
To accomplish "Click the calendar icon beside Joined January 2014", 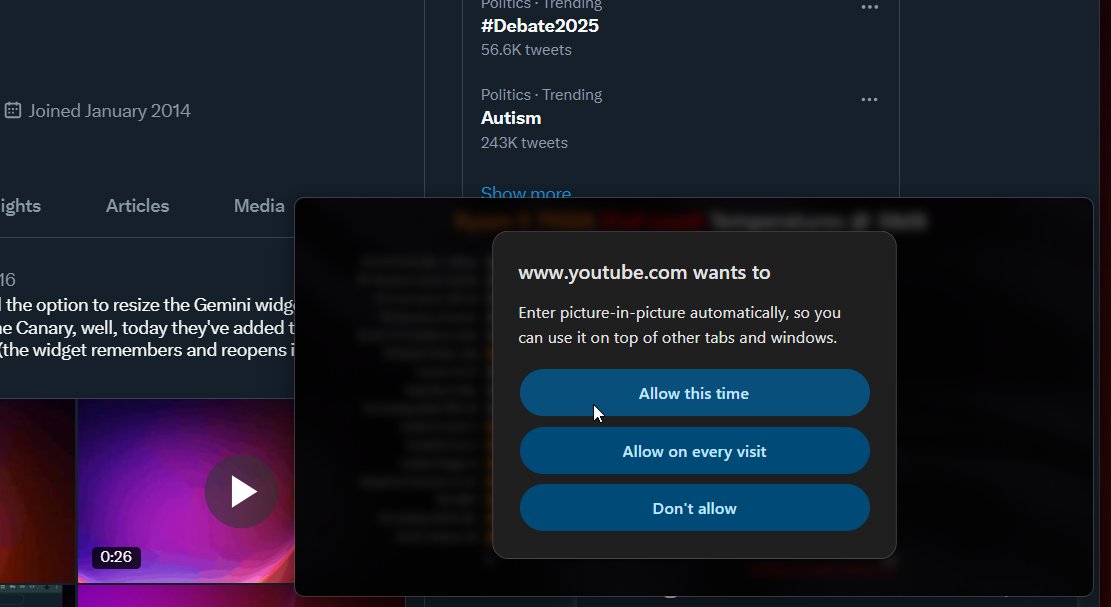I will tap(13, 110).
